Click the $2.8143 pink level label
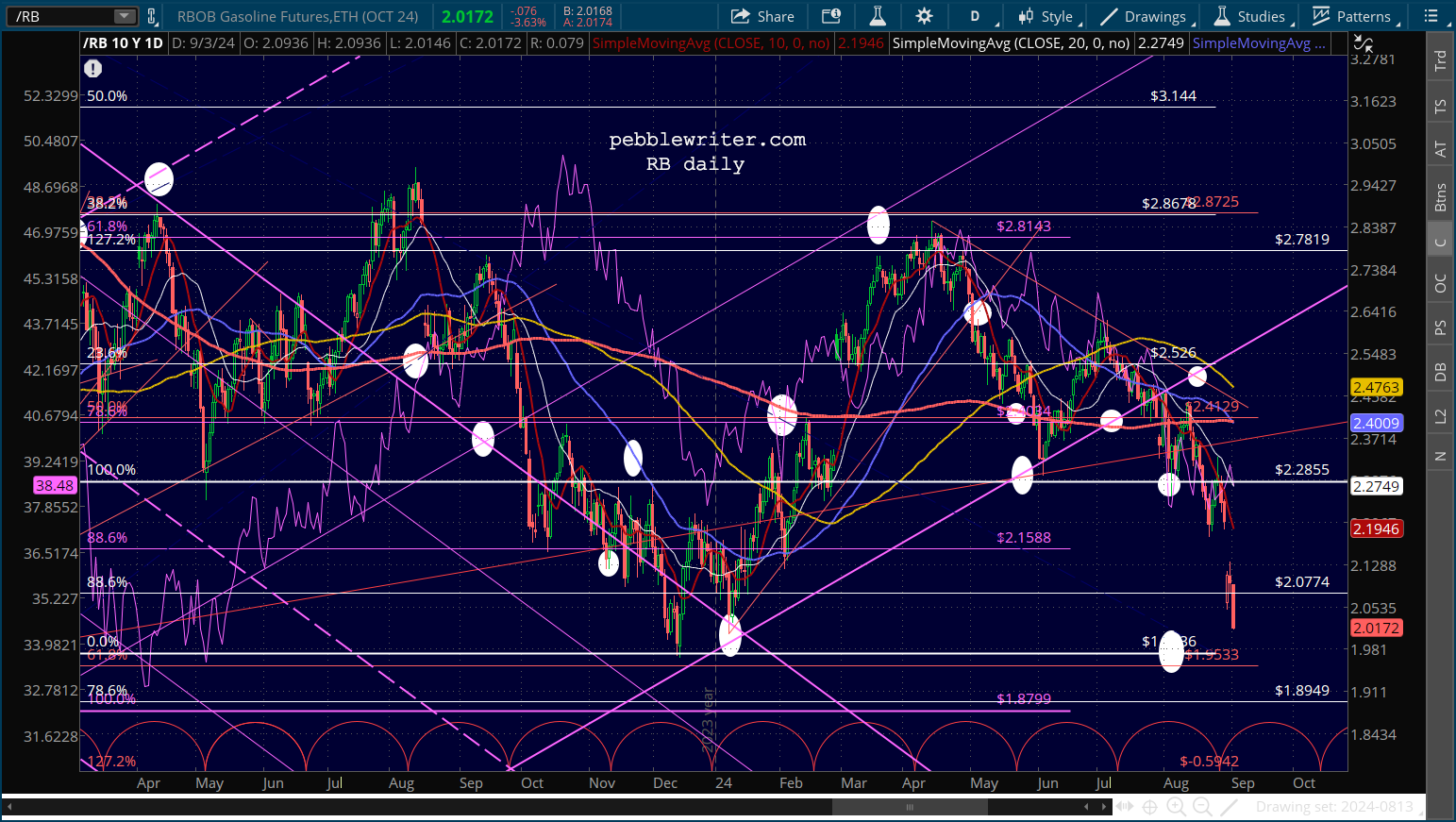Image resolution: width=1456 pixels, height=822 pixels. pyautogui.click(x=1024, y=226)
